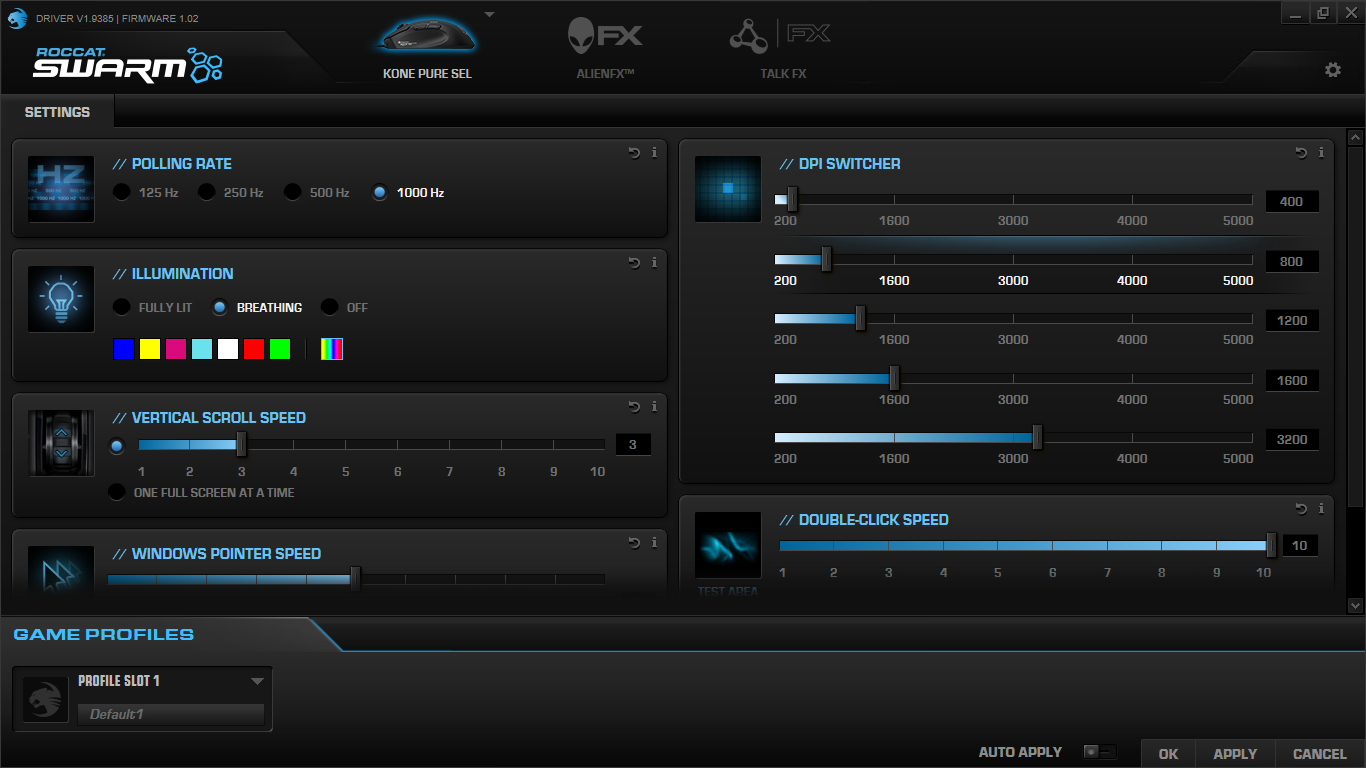
Task: Click the scroll wheel icon
Action: [61, 443]
